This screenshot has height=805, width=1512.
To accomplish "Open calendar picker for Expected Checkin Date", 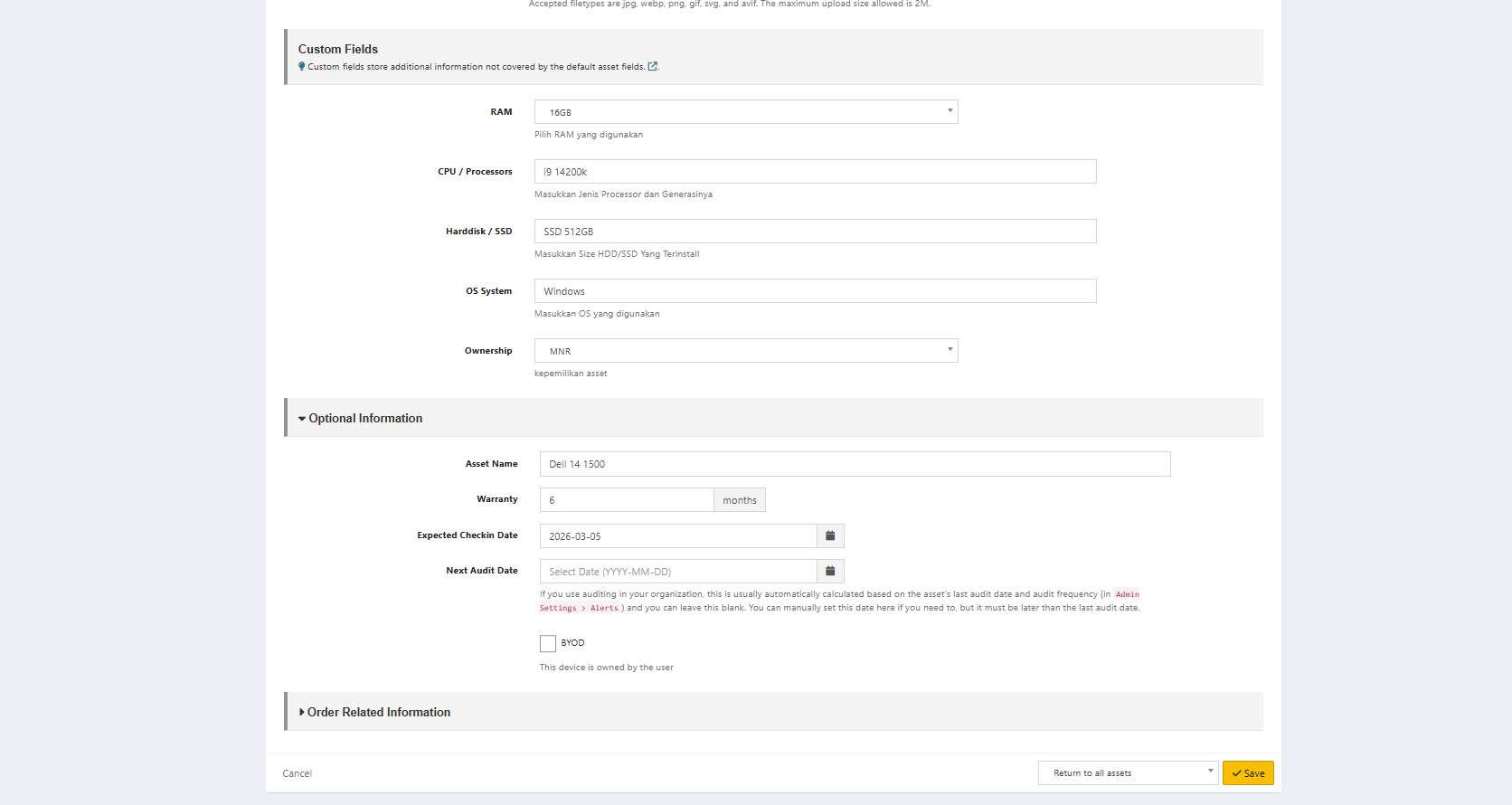I will (x=830, y=535).
